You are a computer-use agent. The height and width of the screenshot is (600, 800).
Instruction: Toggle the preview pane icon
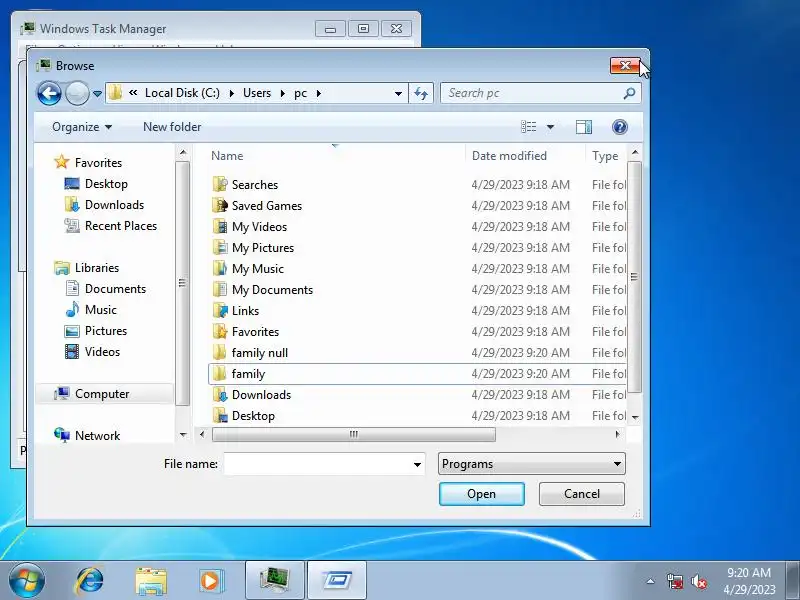point(584,127)
